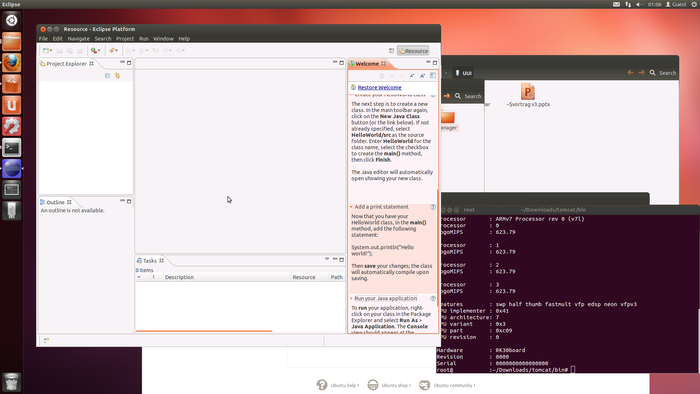Click the Path column header in Tasks
700x394 pixels.
coord(337,277)
